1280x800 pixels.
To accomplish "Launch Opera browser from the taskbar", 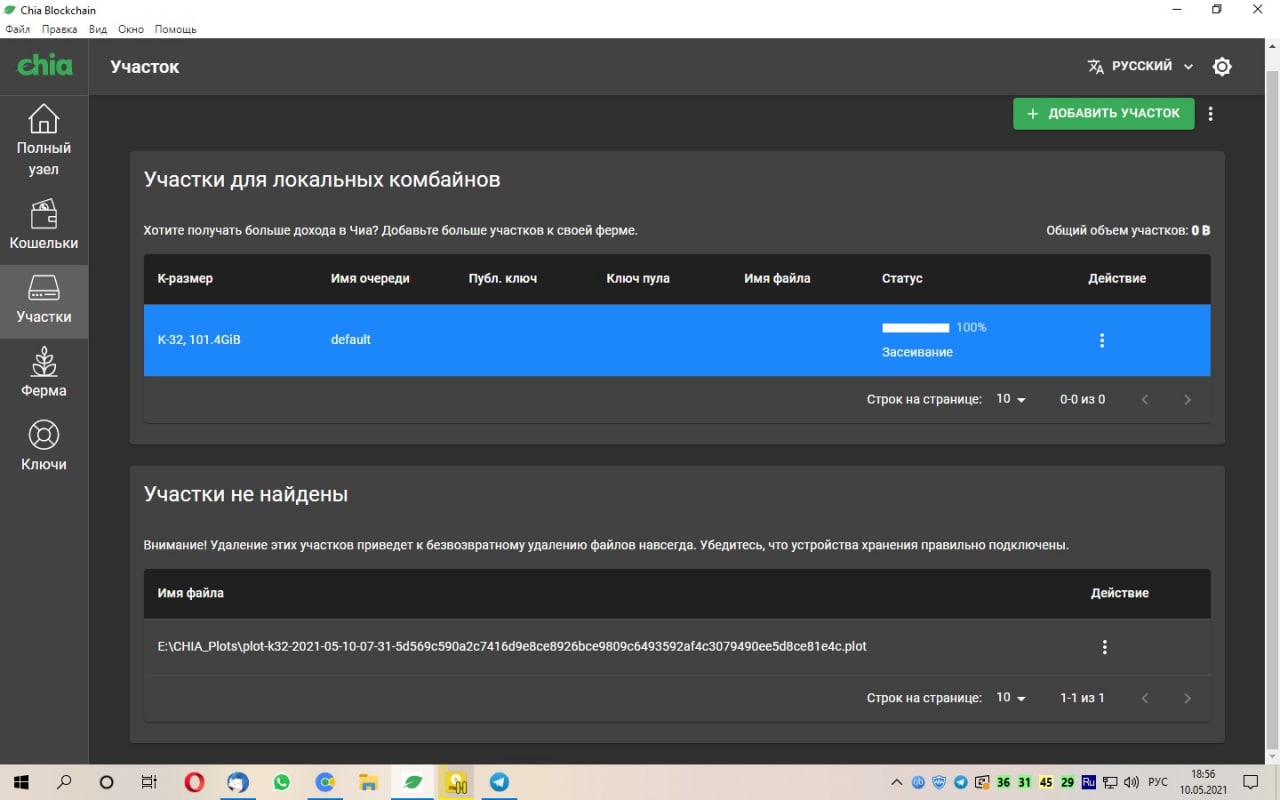I will 195,782.
